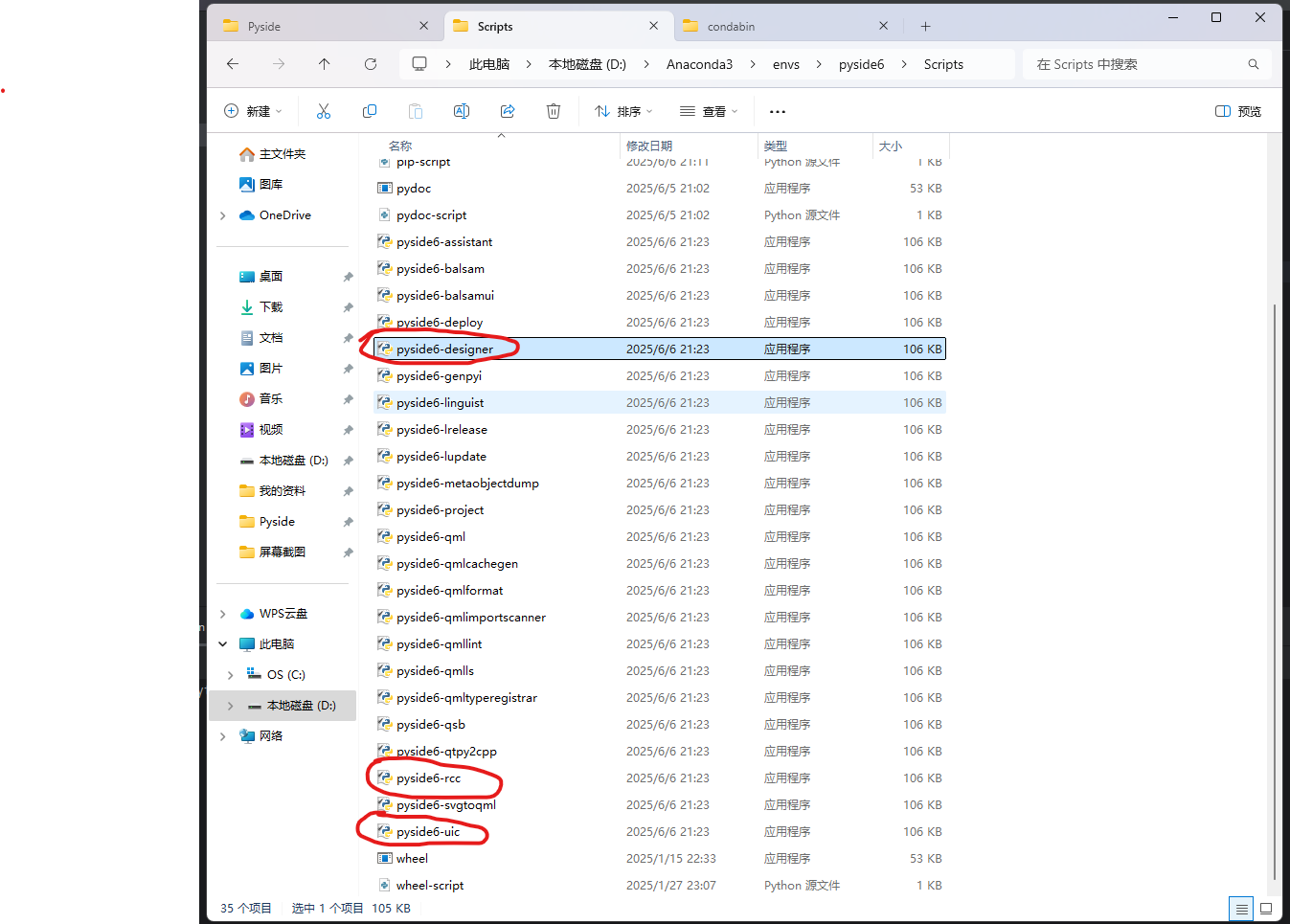Viewport: 1290px width, 924px height.
Task: Expand 网络 network node
Action: [223, 736]
